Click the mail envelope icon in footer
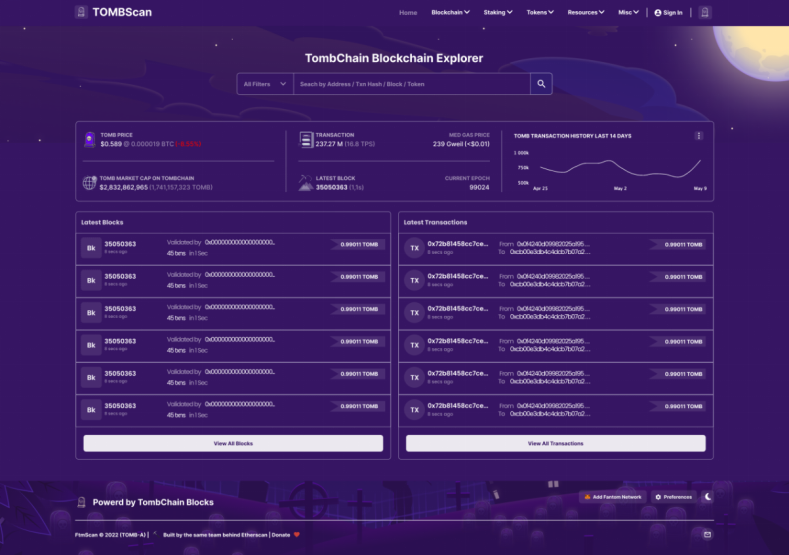This screenshot has height=555, width=789. pyautogui.click(x=707, y=534)
